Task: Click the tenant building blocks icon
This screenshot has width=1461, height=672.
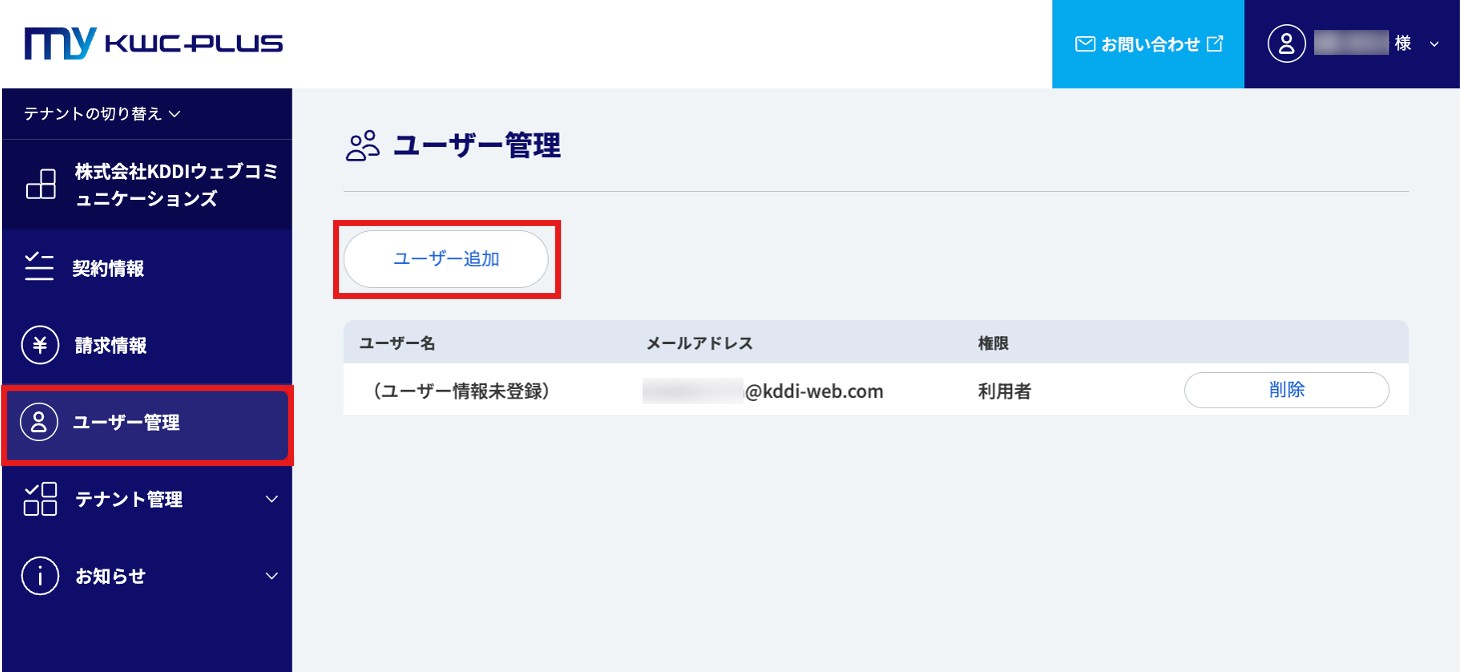Action: point(40,185)
